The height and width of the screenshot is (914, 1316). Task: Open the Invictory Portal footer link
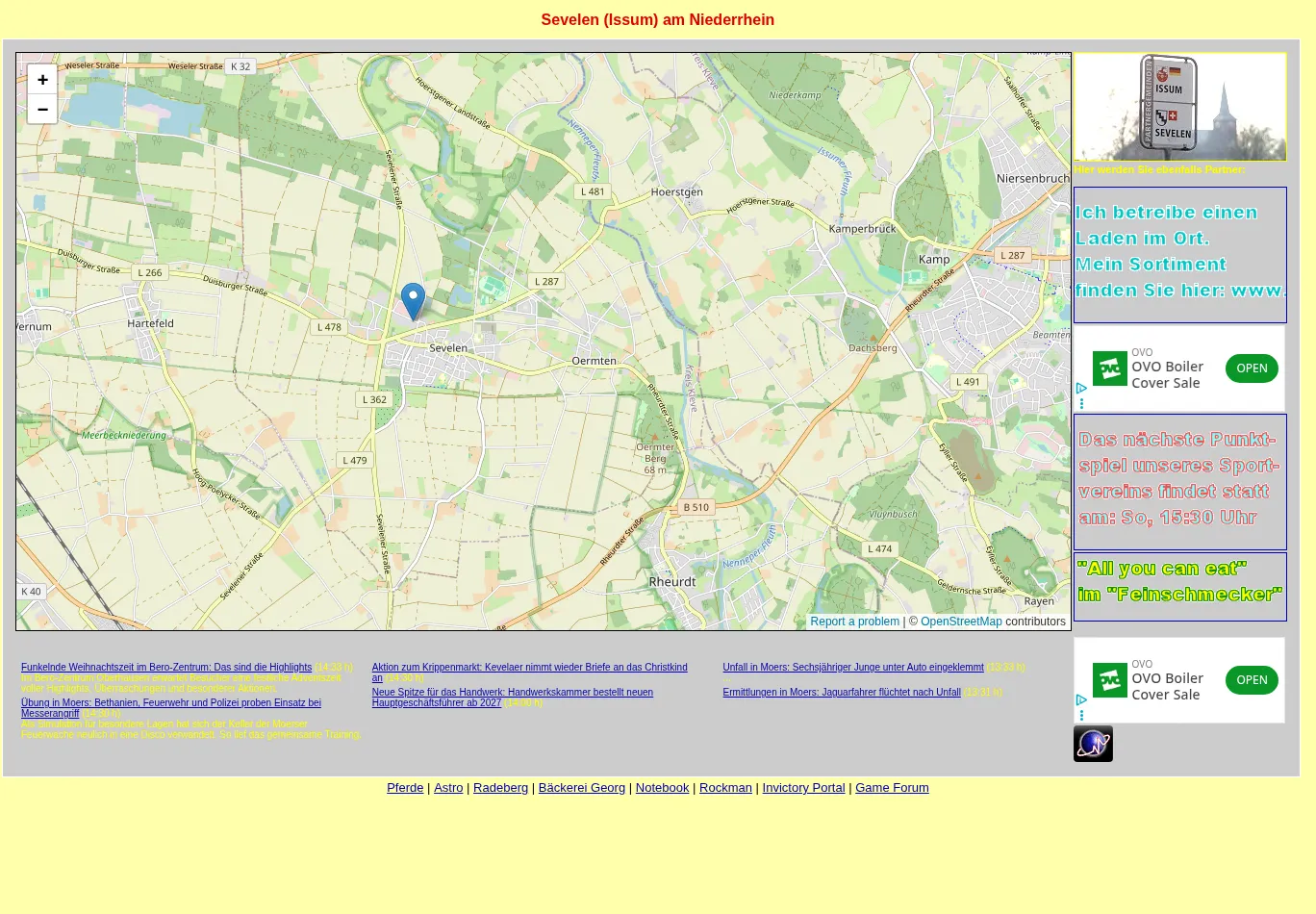(x=803, y=788)
